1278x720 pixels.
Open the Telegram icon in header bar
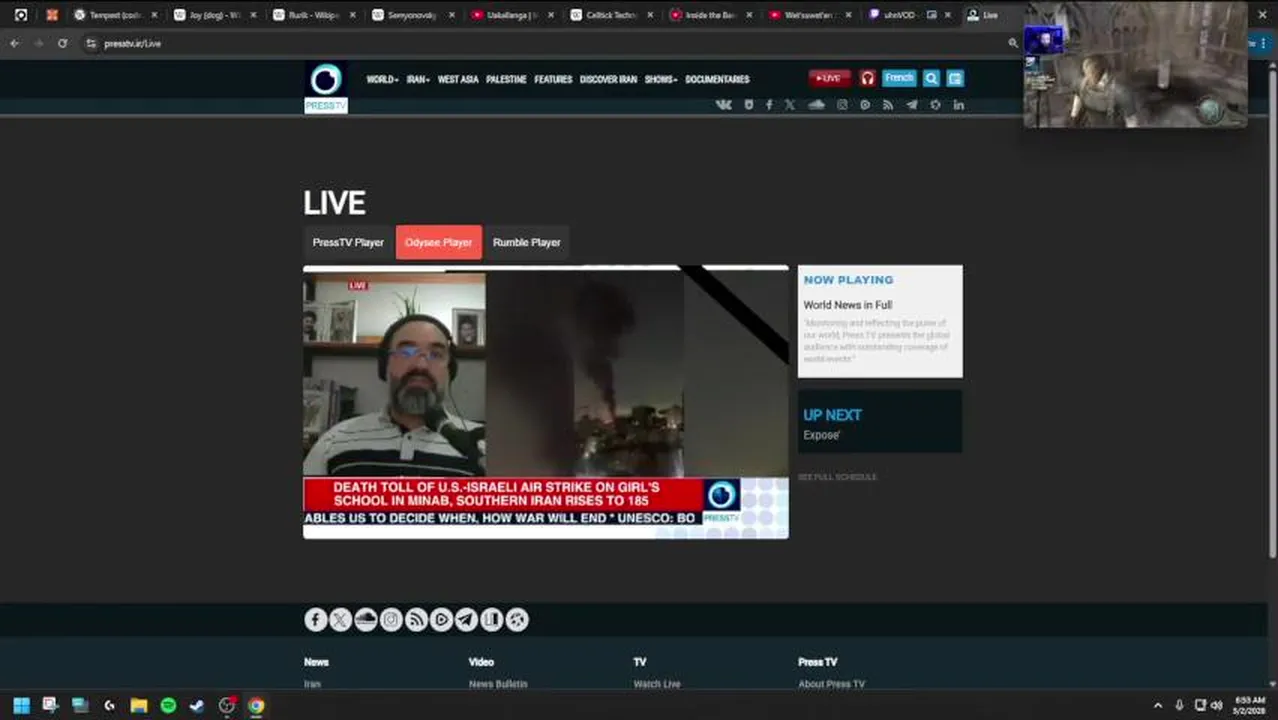click(911, 105)
